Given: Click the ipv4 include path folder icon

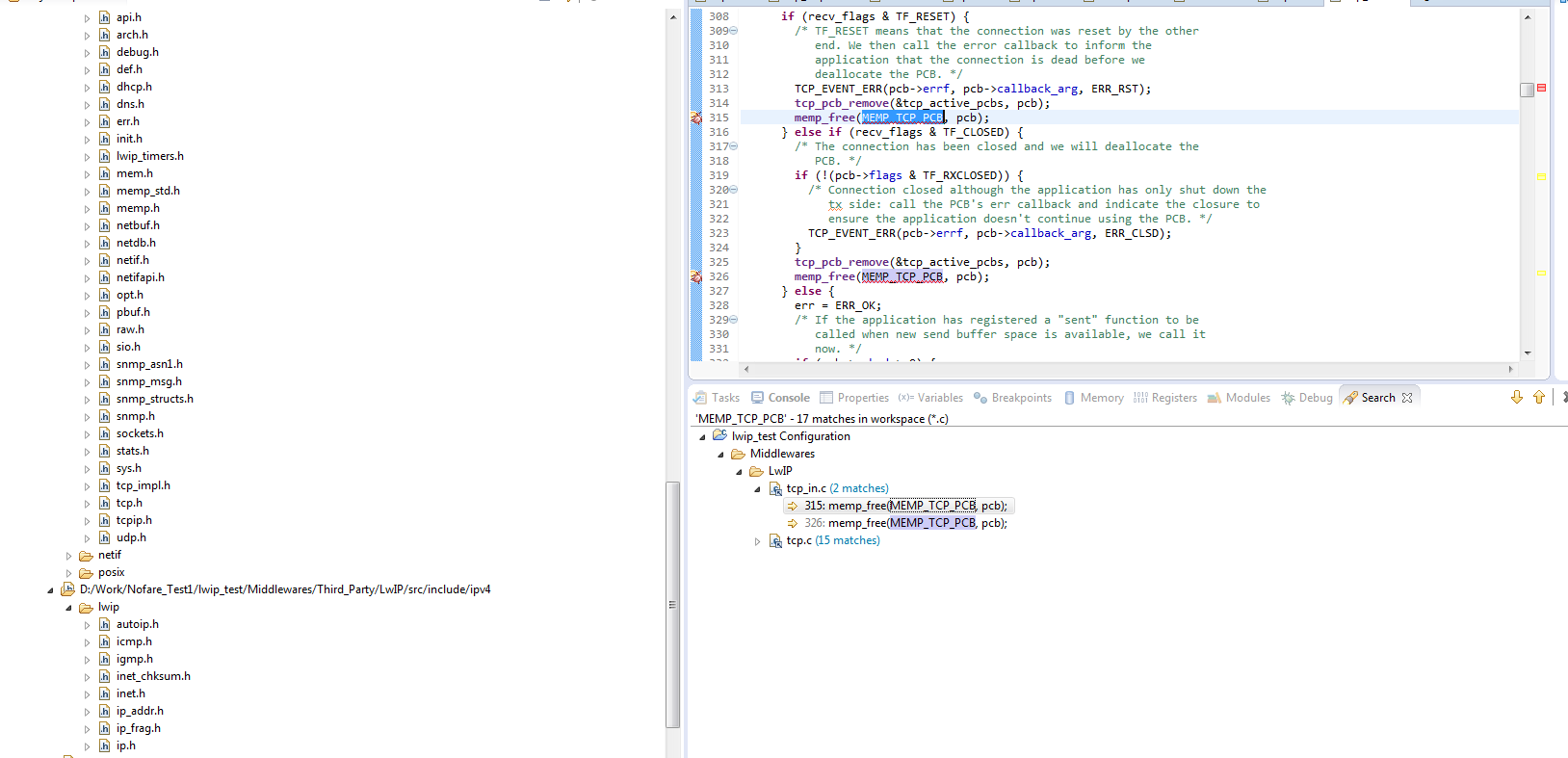Looking at the screenshot, I should [x=67, y=589].
